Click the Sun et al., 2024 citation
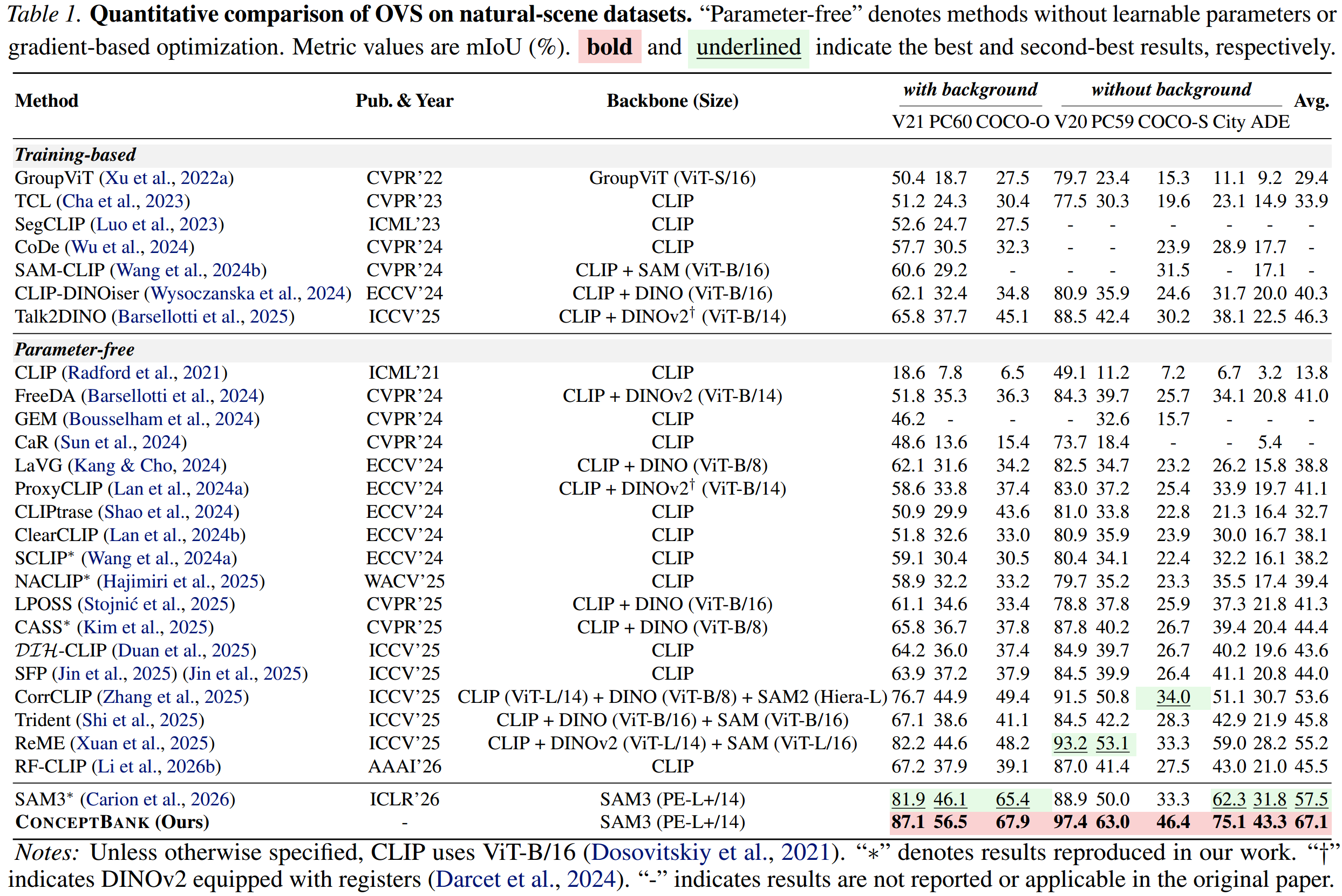Screen dimensions: 1342x896 [x=121, y=442]
